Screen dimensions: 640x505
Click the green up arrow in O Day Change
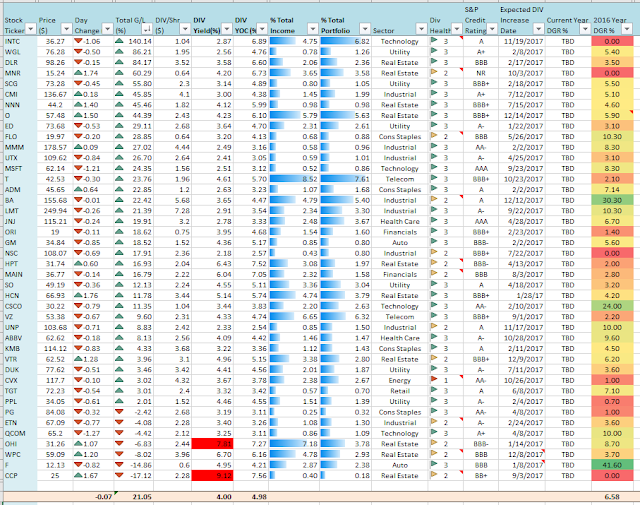pos(78,115)
